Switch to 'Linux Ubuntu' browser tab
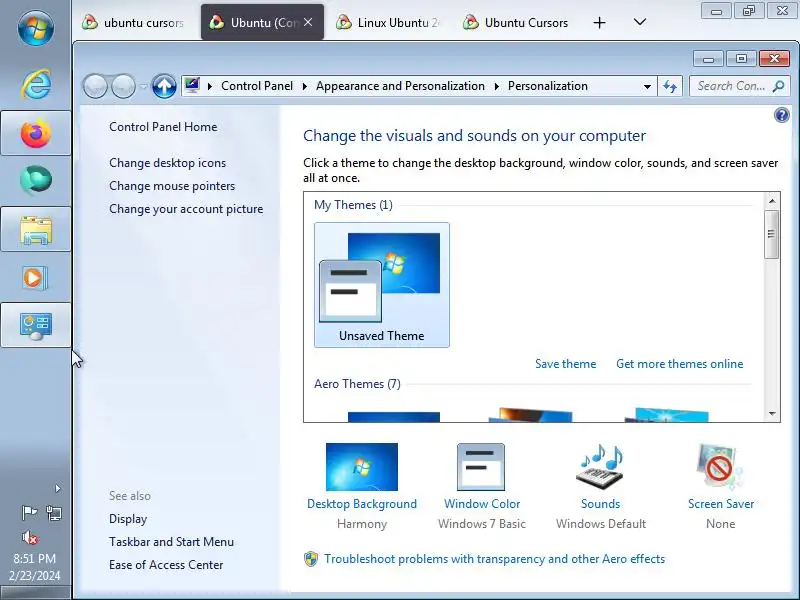The image size is (800, 600). [x=389, y=22]
